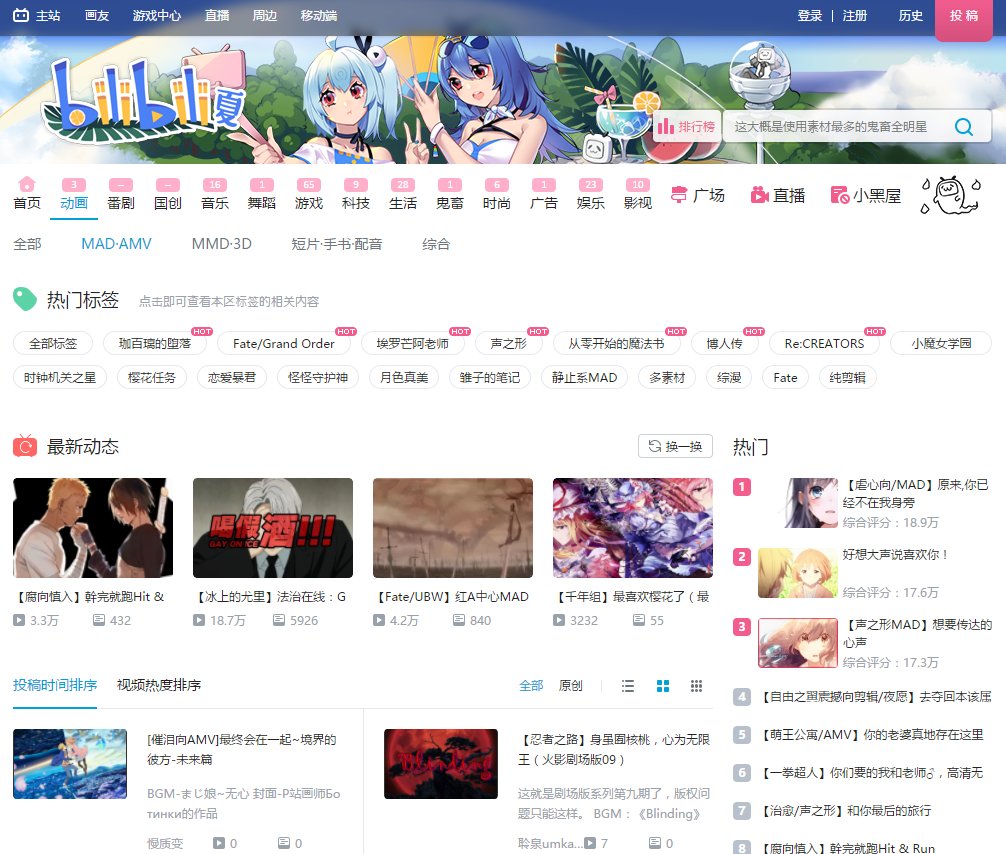Click rank 1 badge in 热门 list
This screenshot has width=1006, height=854.
742,487
